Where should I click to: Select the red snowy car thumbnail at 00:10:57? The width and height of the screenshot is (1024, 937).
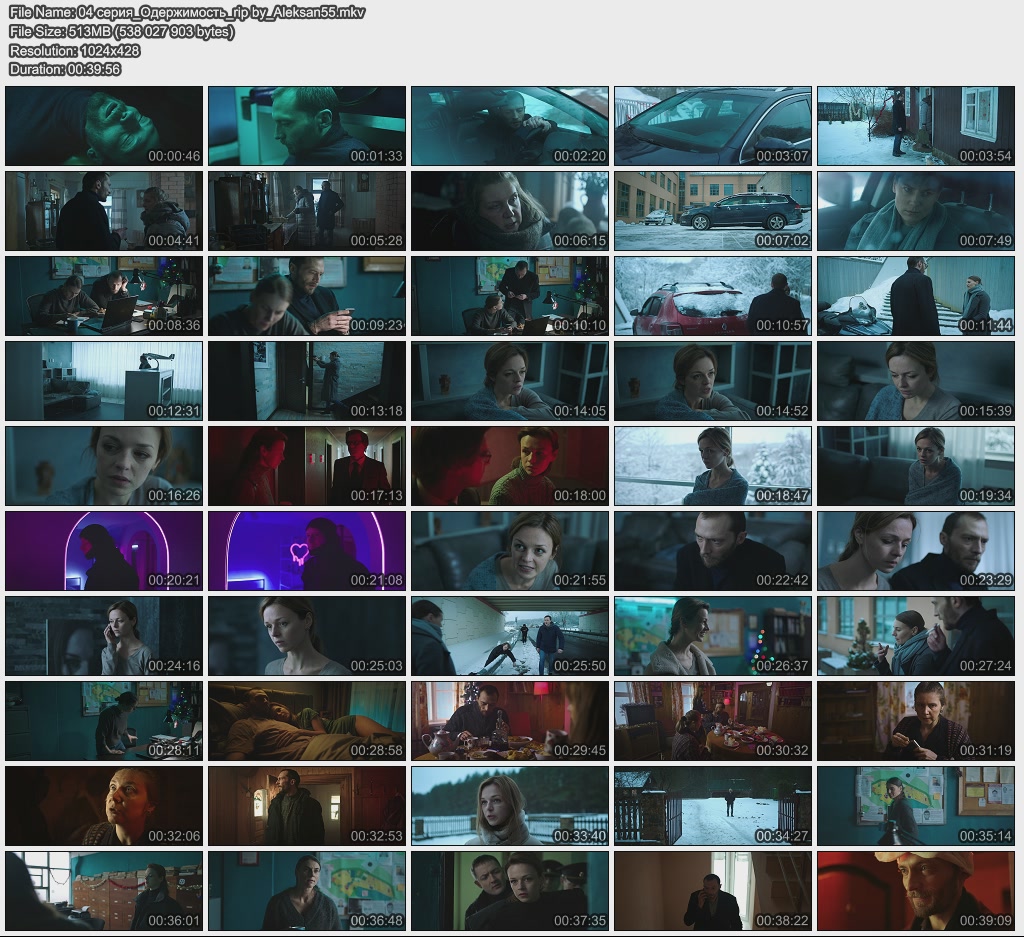point(713,296)
